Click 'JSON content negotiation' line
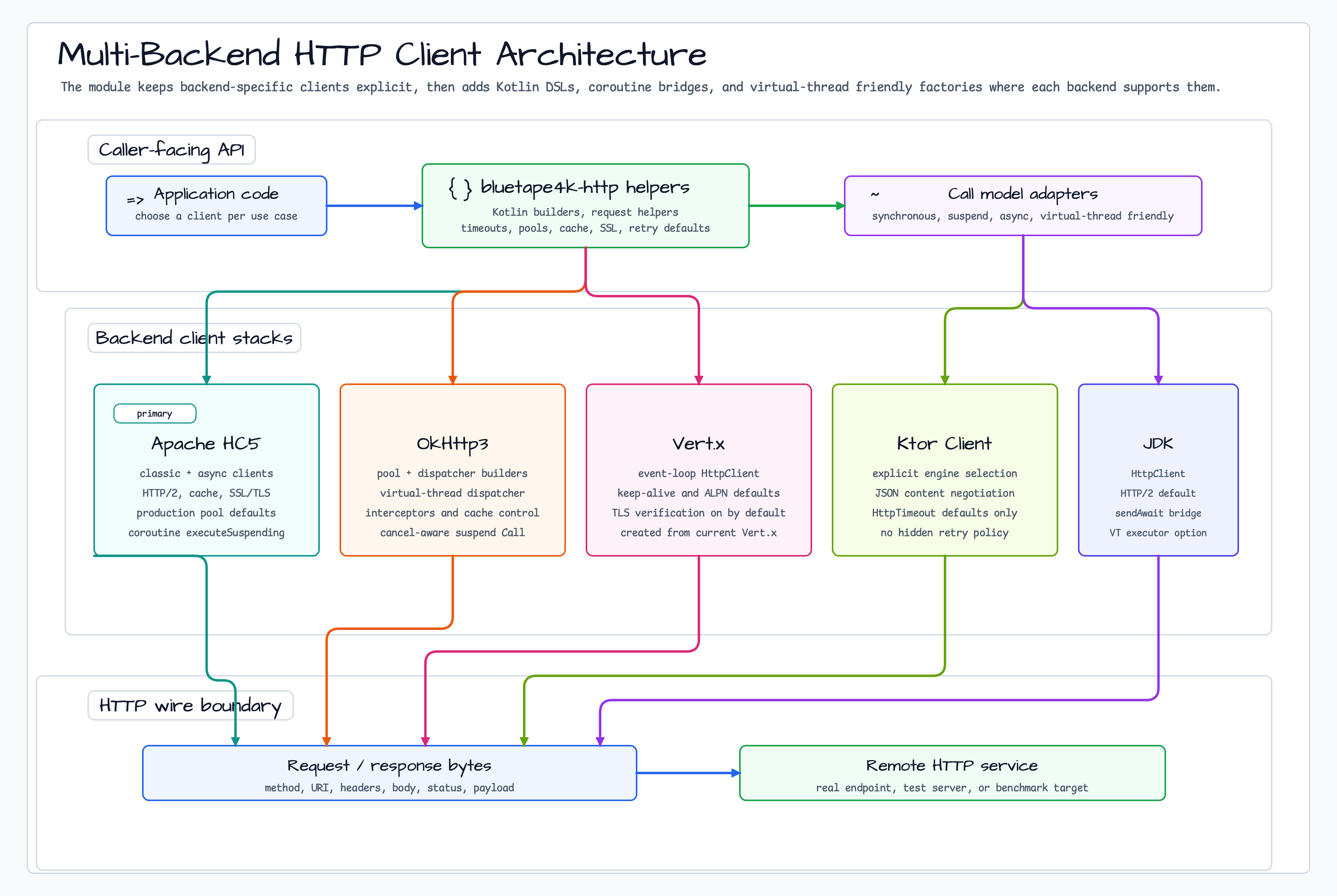 [944, 494]
